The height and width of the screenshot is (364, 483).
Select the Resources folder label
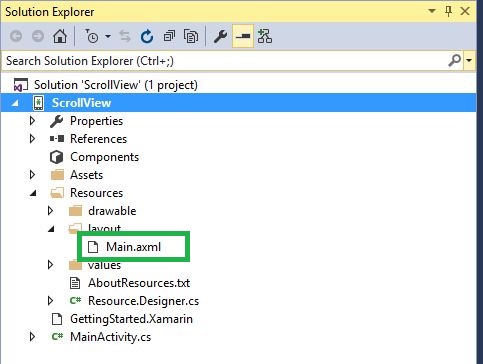click(96, 193)
